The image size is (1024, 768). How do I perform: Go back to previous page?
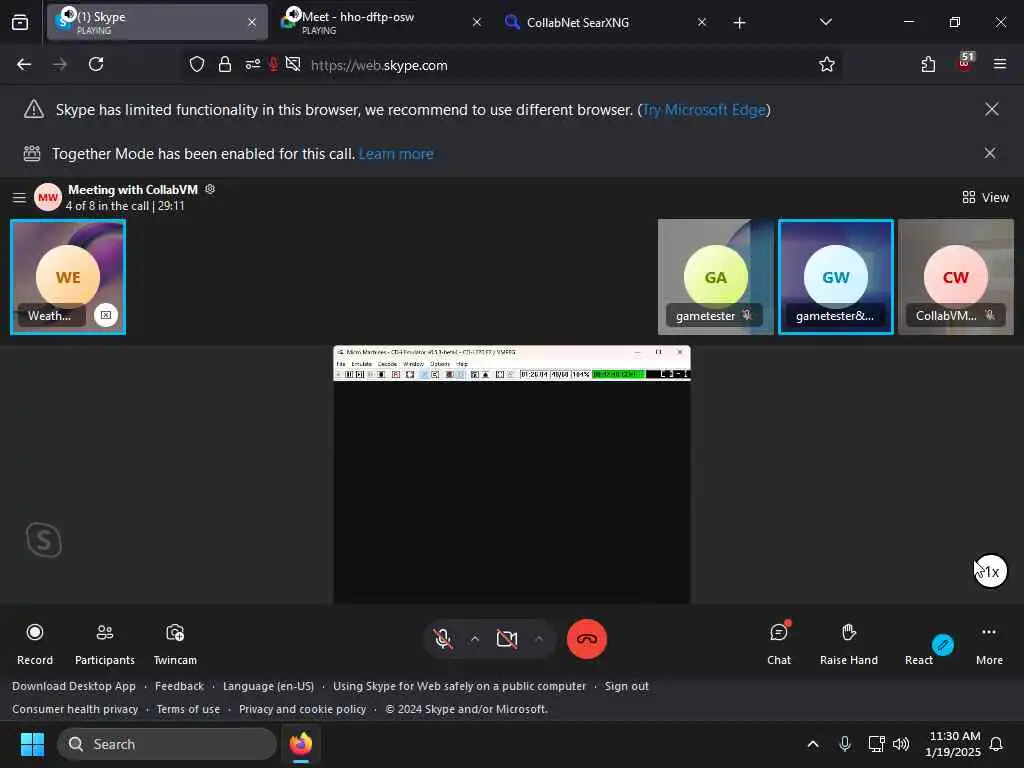(x=24, y=64)
